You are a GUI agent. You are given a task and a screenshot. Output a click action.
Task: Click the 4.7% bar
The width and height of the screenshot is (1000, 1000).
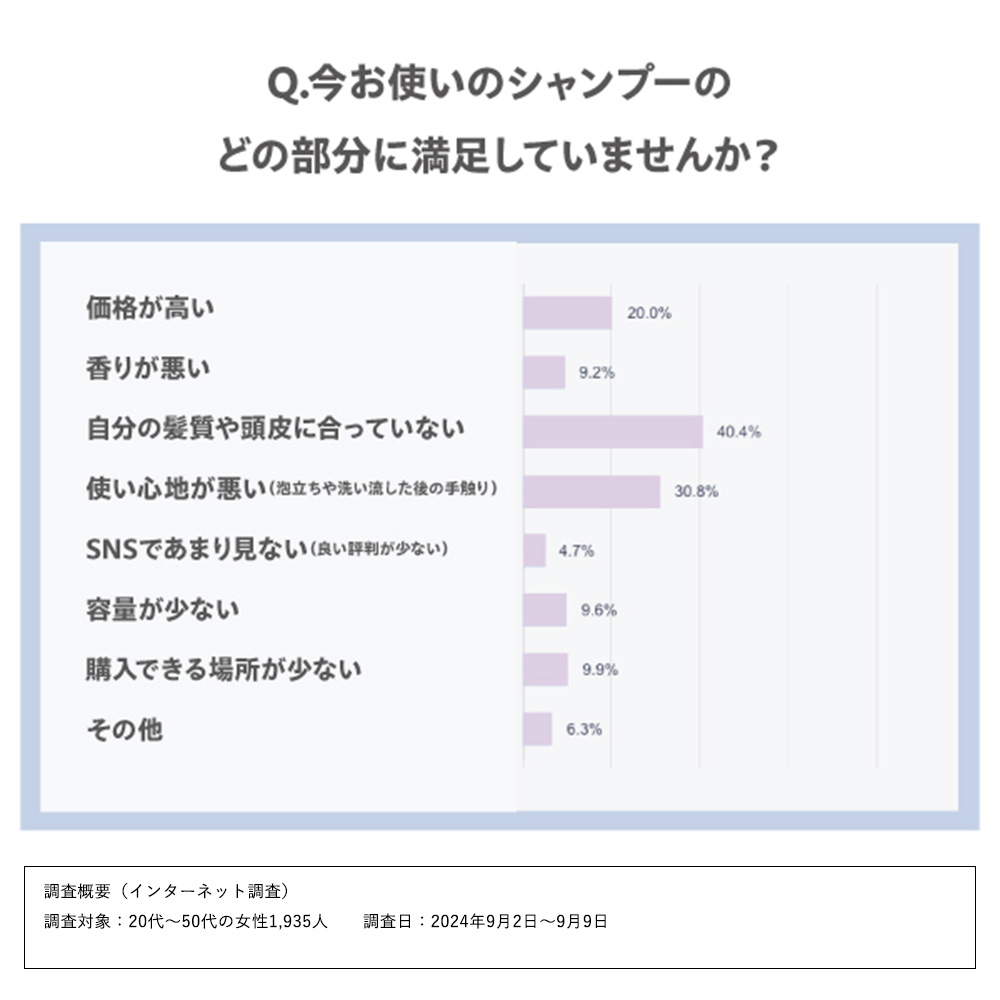pyautogui.click(x=534, y=550)
